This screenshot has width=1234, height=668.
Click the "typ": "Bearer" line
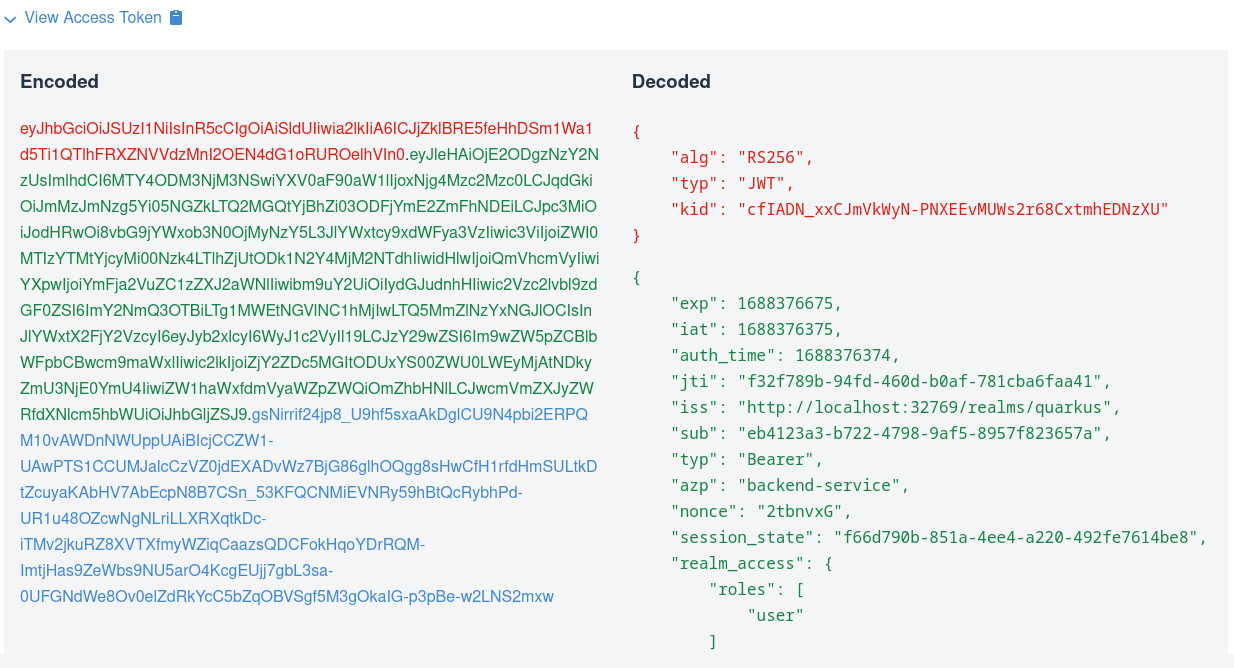point(746,460)
